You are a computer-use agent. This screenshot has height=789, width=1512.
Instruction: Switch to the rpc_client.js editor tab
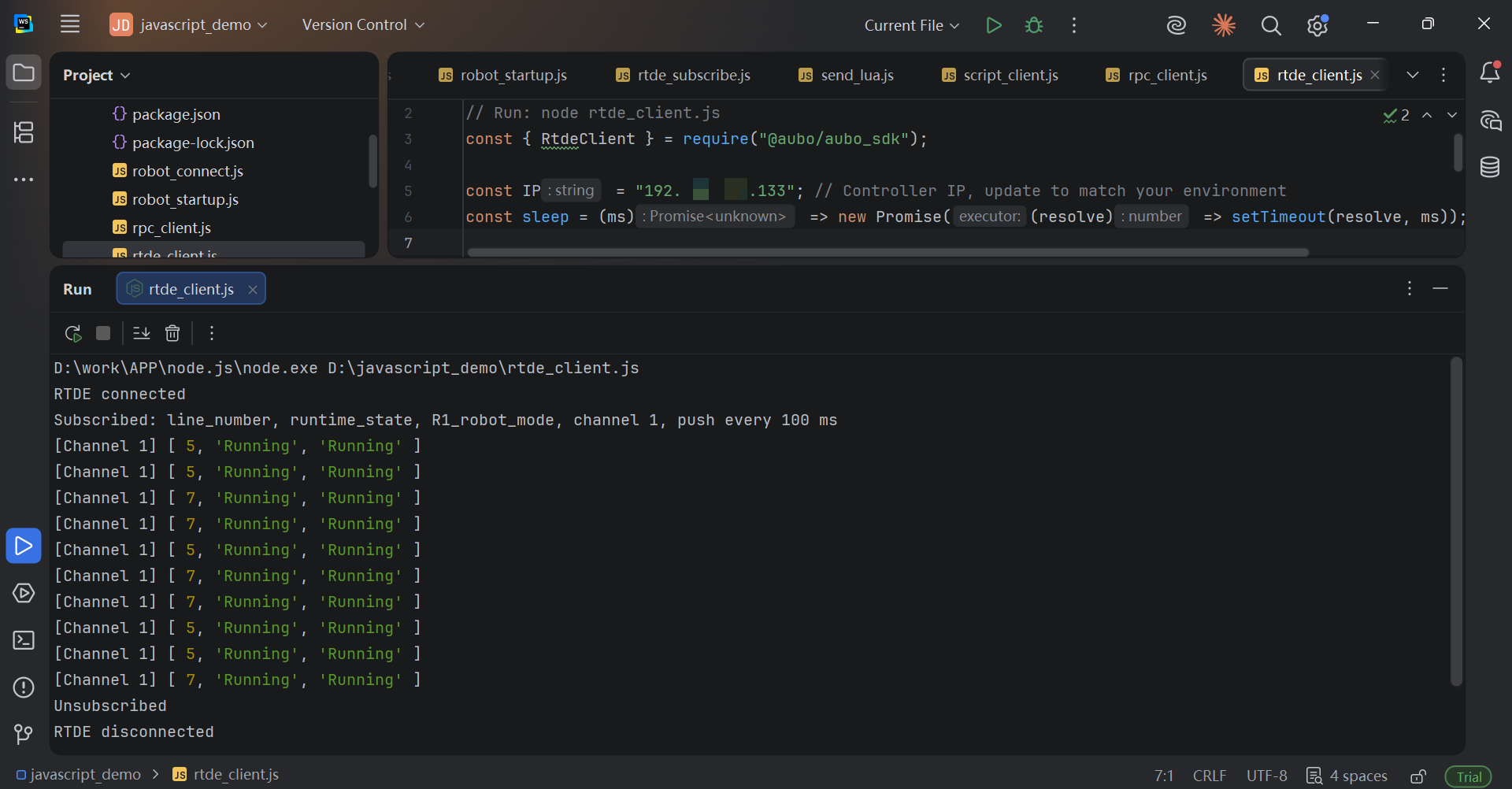[x=1156, y=75]
